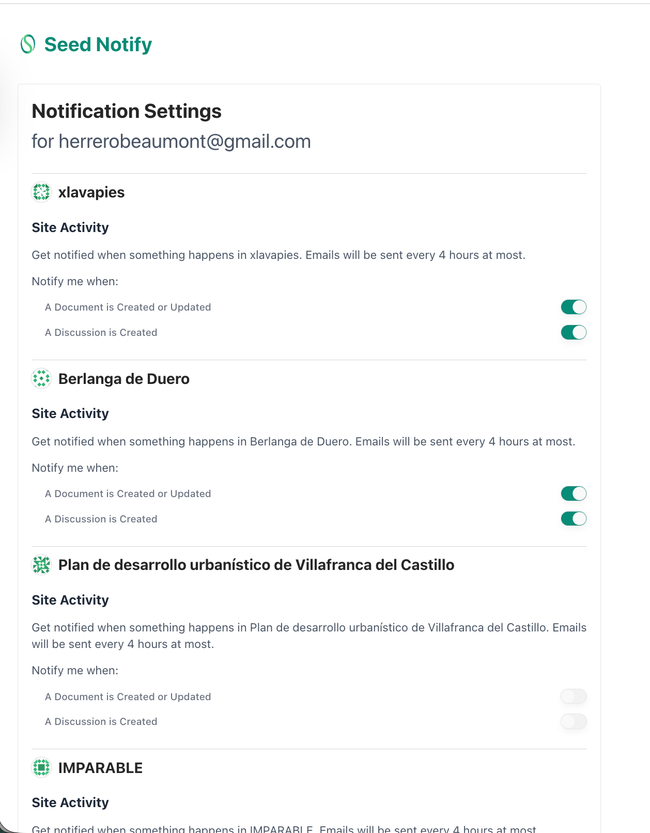Enable Villafranca del Castillo discussion created toggle
Viewport: 650px width, 833px height.
(x=573, y=721)
